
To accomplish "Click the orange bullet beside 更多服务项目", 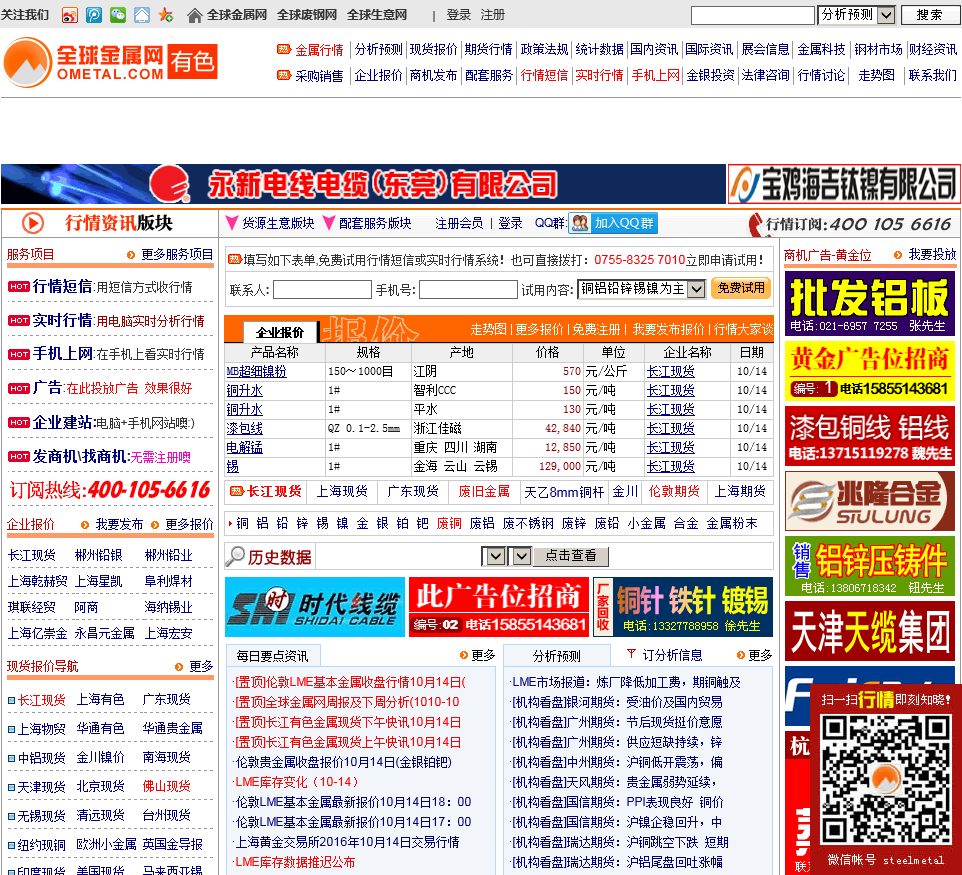I will 131,255.
